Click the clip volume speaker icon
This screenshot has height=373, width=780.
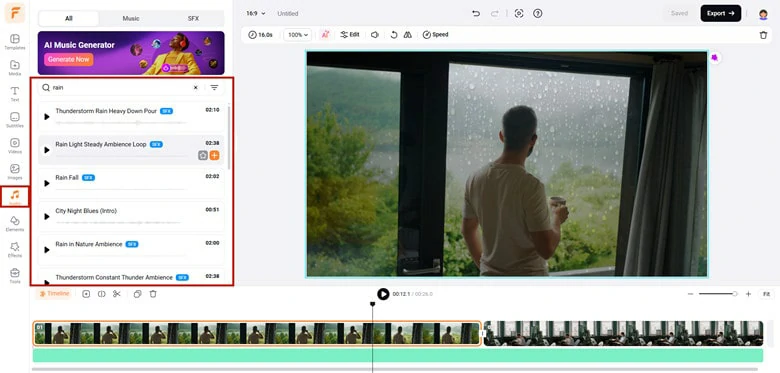[375, 35]
